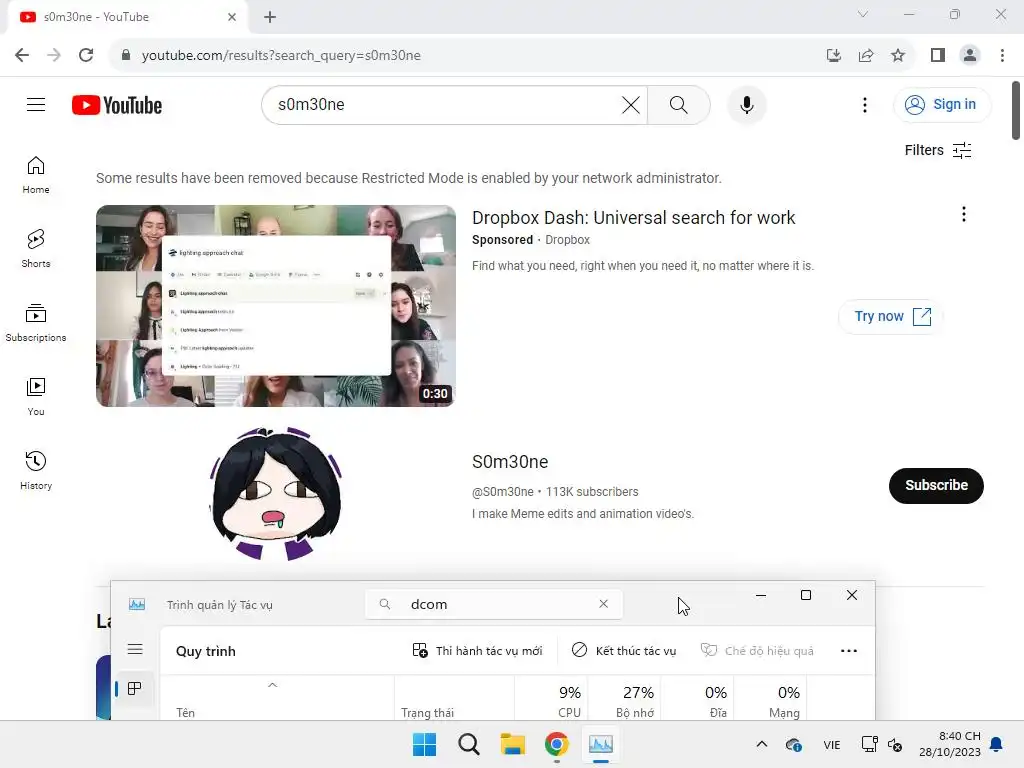Viewport: 1024px width, 768px height.
Task: Click Chrome icon in taskbar
Action: point(556,744)
